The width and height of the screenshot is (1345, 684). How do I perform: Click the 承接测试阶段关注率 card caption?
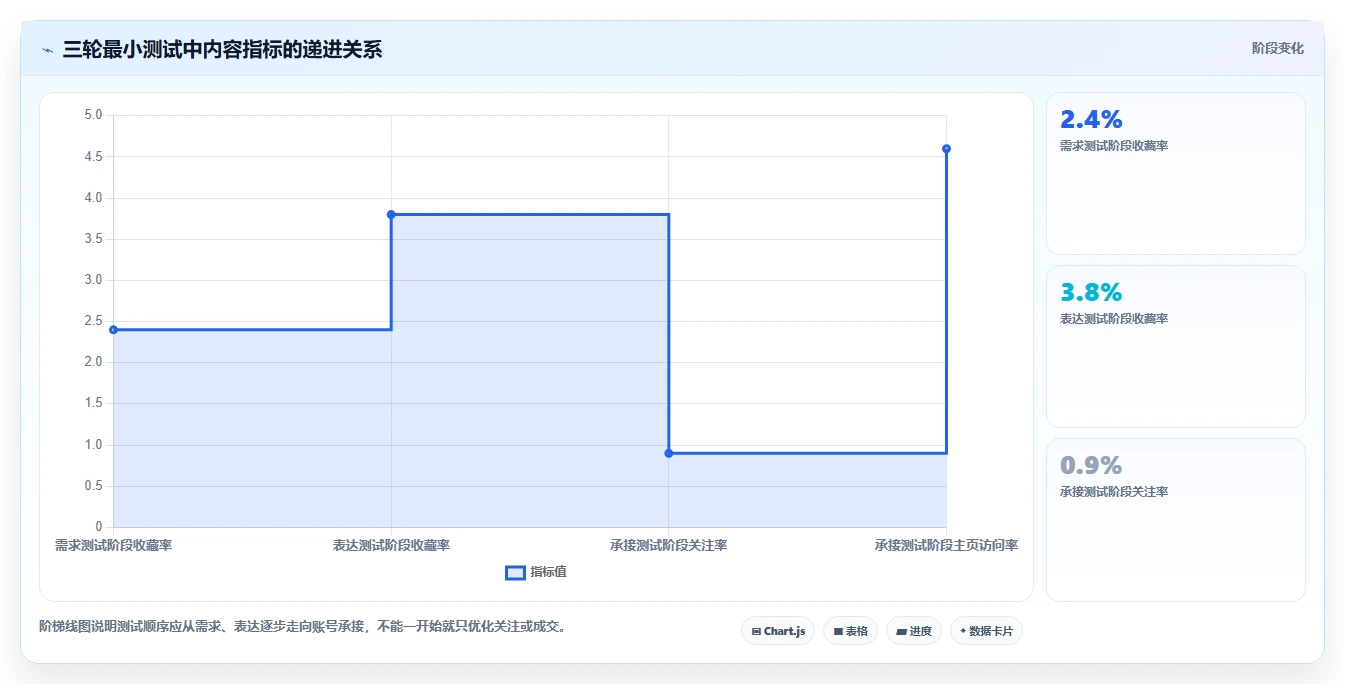[x=1114, y=492]
